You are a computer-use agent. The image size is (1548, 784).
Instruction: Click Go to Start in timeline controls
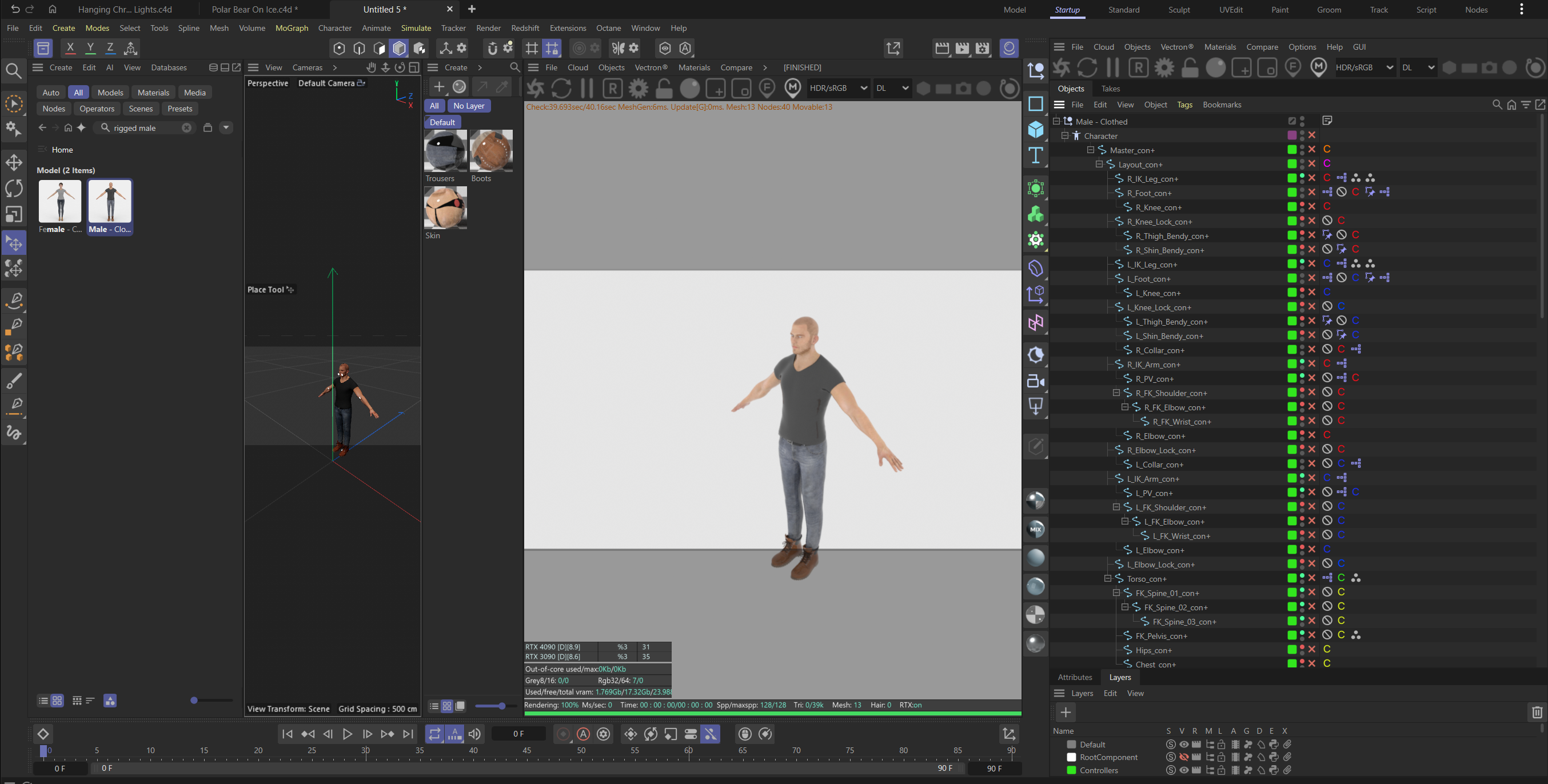point(287,734)
